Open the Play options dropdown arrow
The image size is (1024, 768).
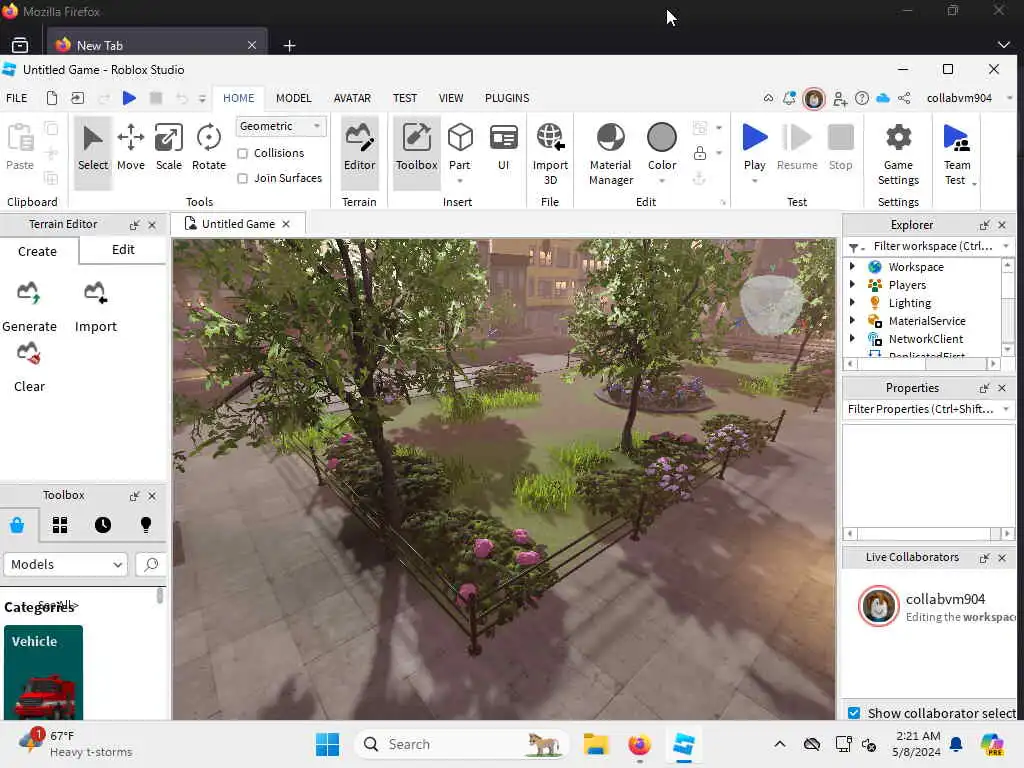tap(754, 181)
